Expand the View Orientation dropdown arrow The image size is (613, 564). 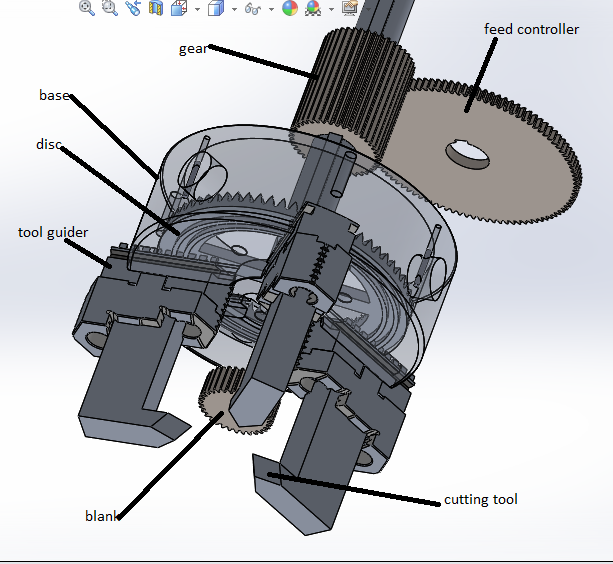197,9
